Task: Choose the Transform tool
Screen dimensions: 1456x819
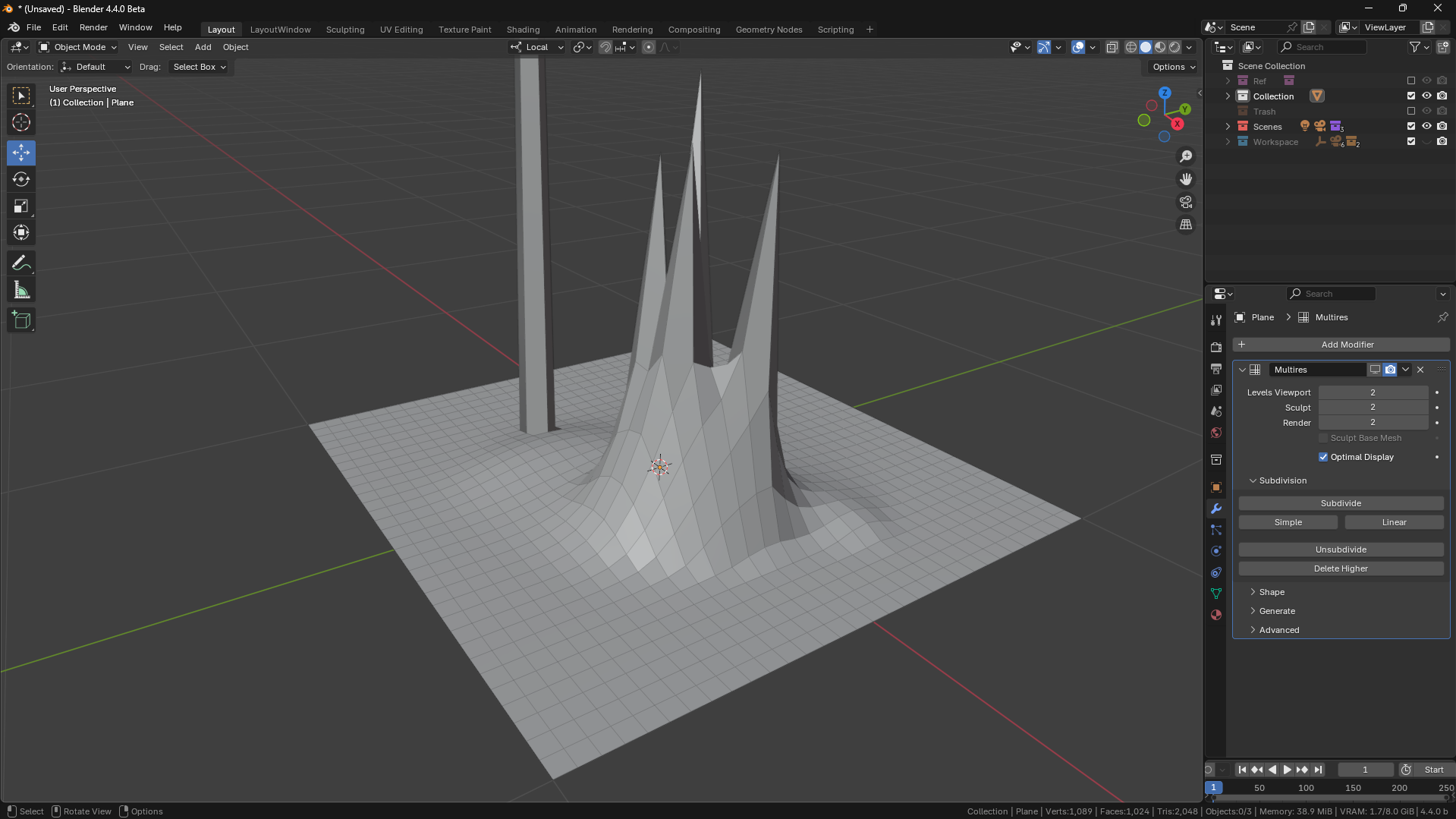Action: point(21,232)
